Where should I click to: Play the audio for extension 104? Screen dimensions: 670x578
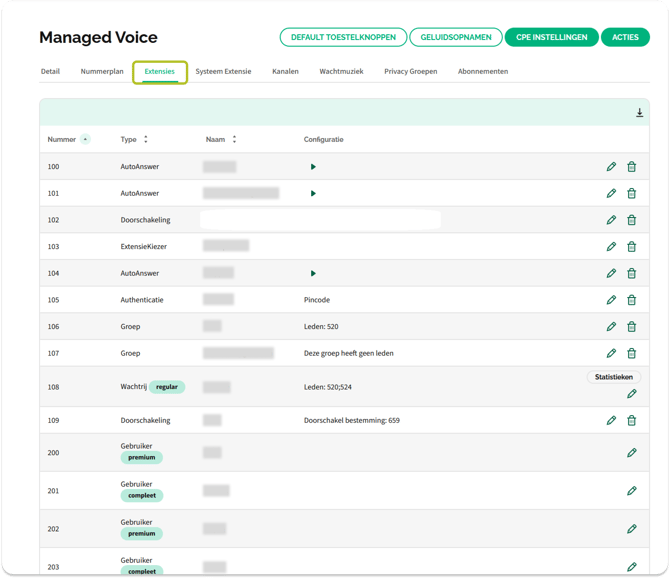coord(313,273)
